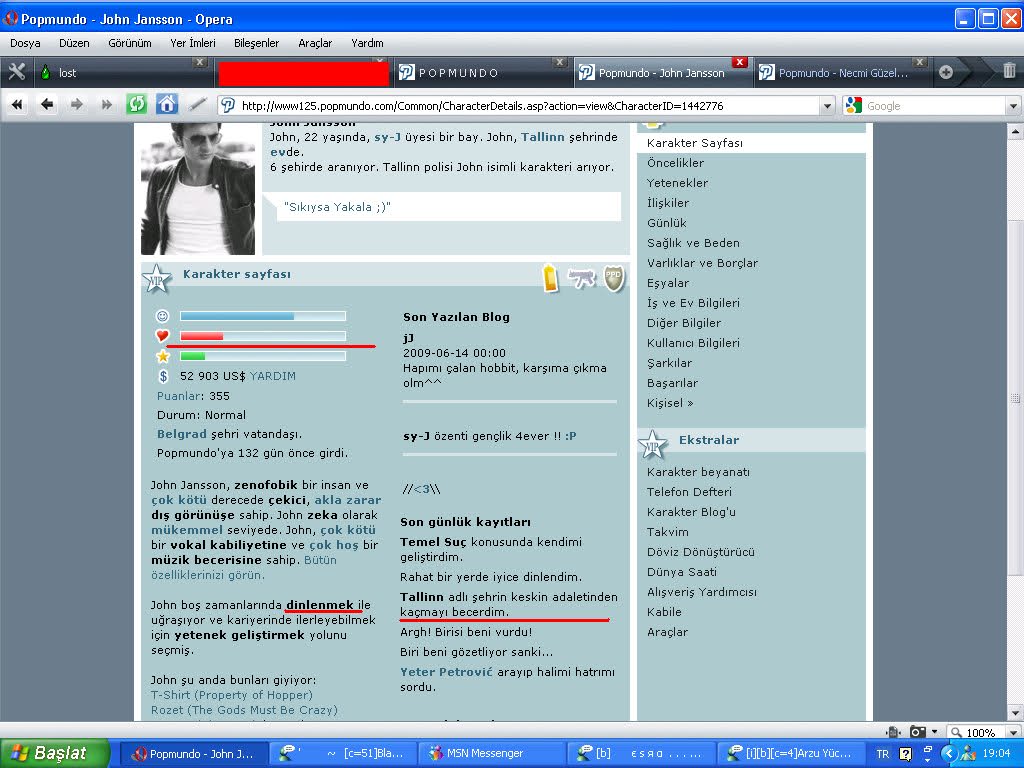
Task: Click the Google search input field
Action: click(x=935, y=106)
